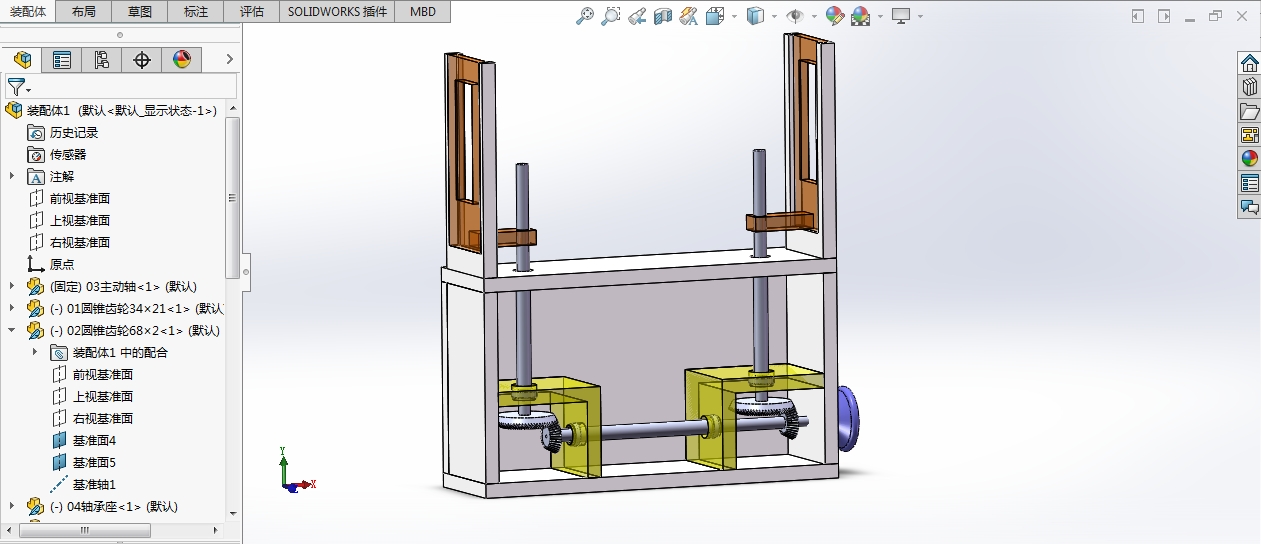Expand the (固定) 03主动轴<1> component
Screen dimensions: 1261x544
point(12,286)
